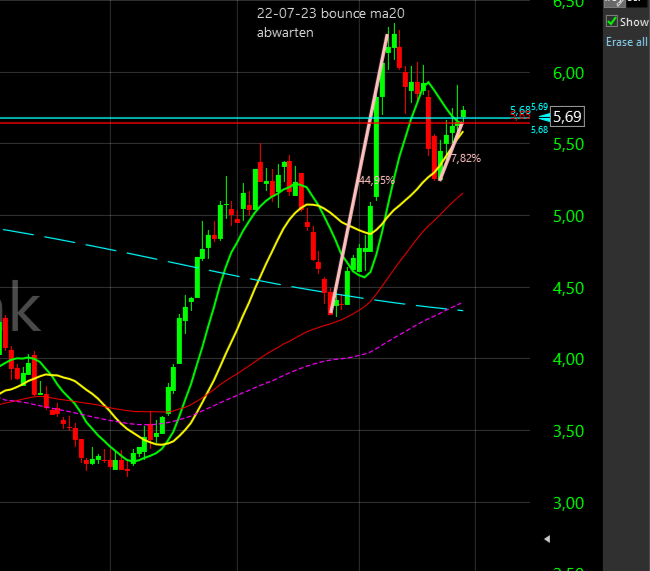
Task: Click the 3,00 price axis label
Action: tap(568, 503)
